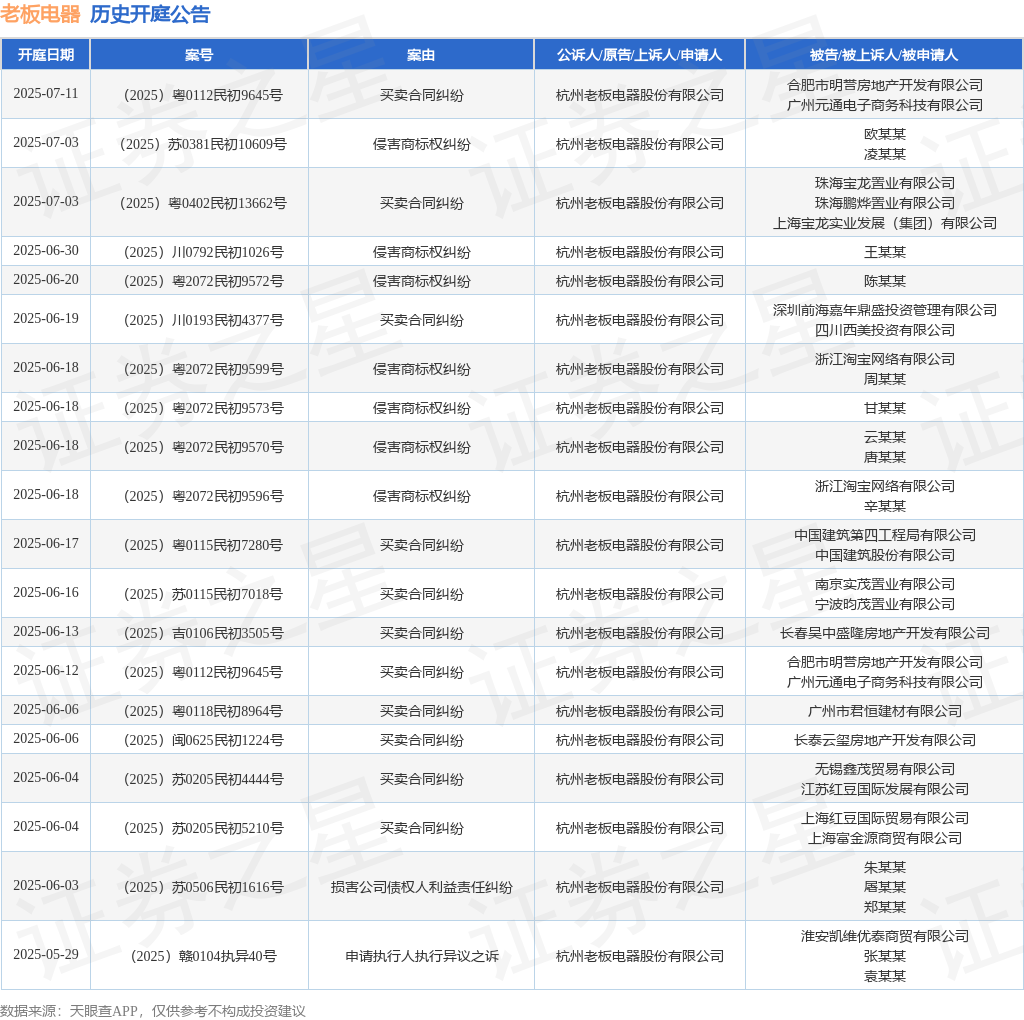Viewport: 1024px width, 1020px height.
Task: Click defendant 广州市君恒建材有限公司
Action: pos(884,711)
